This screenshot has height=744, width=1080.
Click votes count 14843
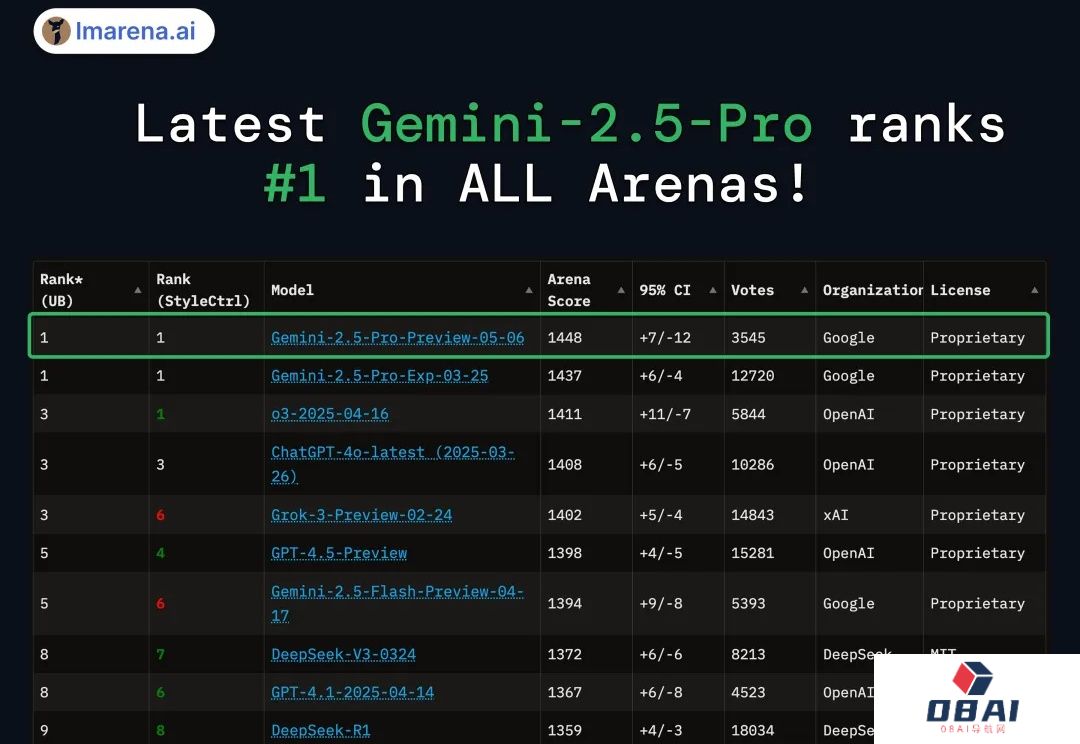point(753,515)
